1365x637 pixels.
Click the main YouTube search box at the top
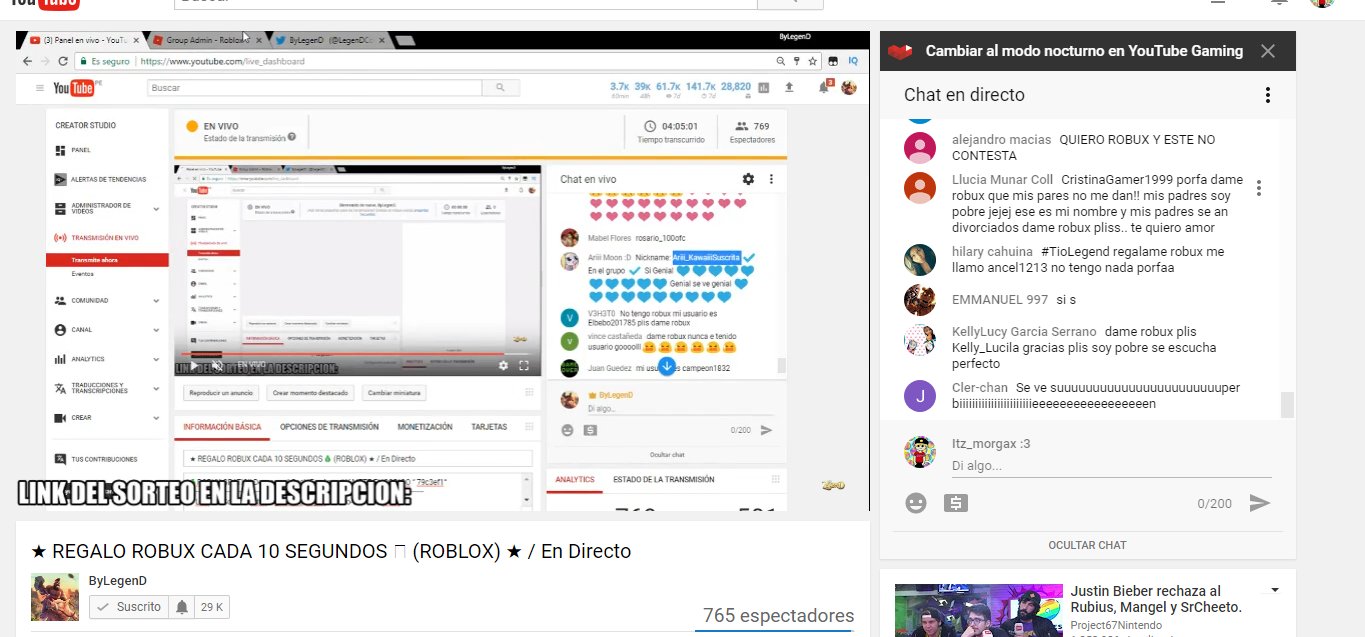point(465,3)
